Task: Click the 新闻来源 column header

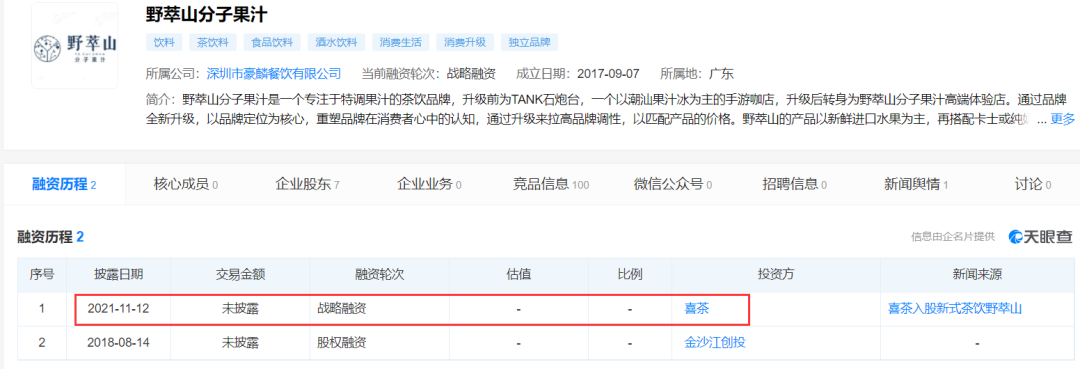Action: pyautogui.click(x=977, y=275)
